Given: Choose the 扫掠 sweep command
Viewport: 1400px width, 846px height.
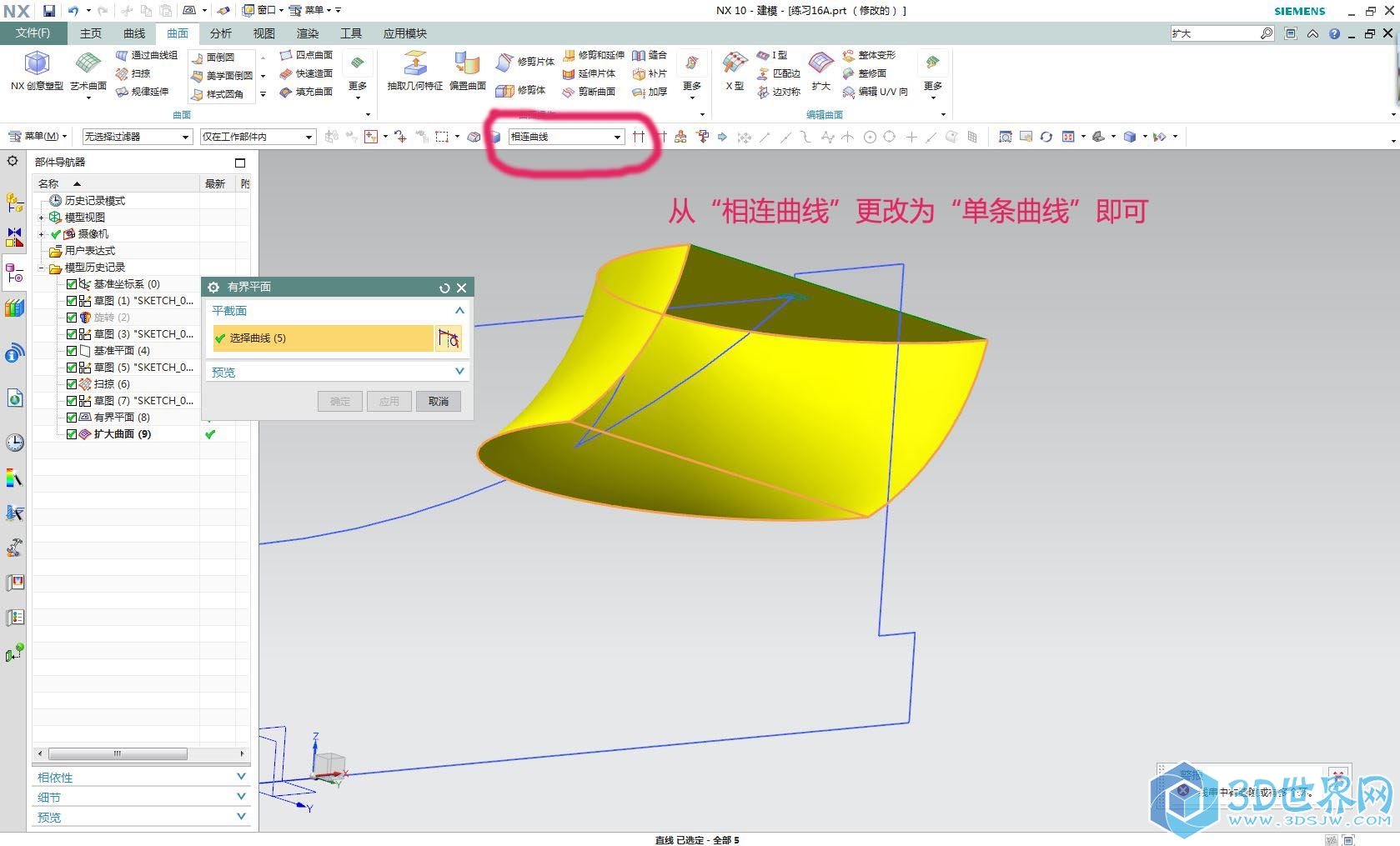Looking at the screenshot, I should [x=133, y=73].
